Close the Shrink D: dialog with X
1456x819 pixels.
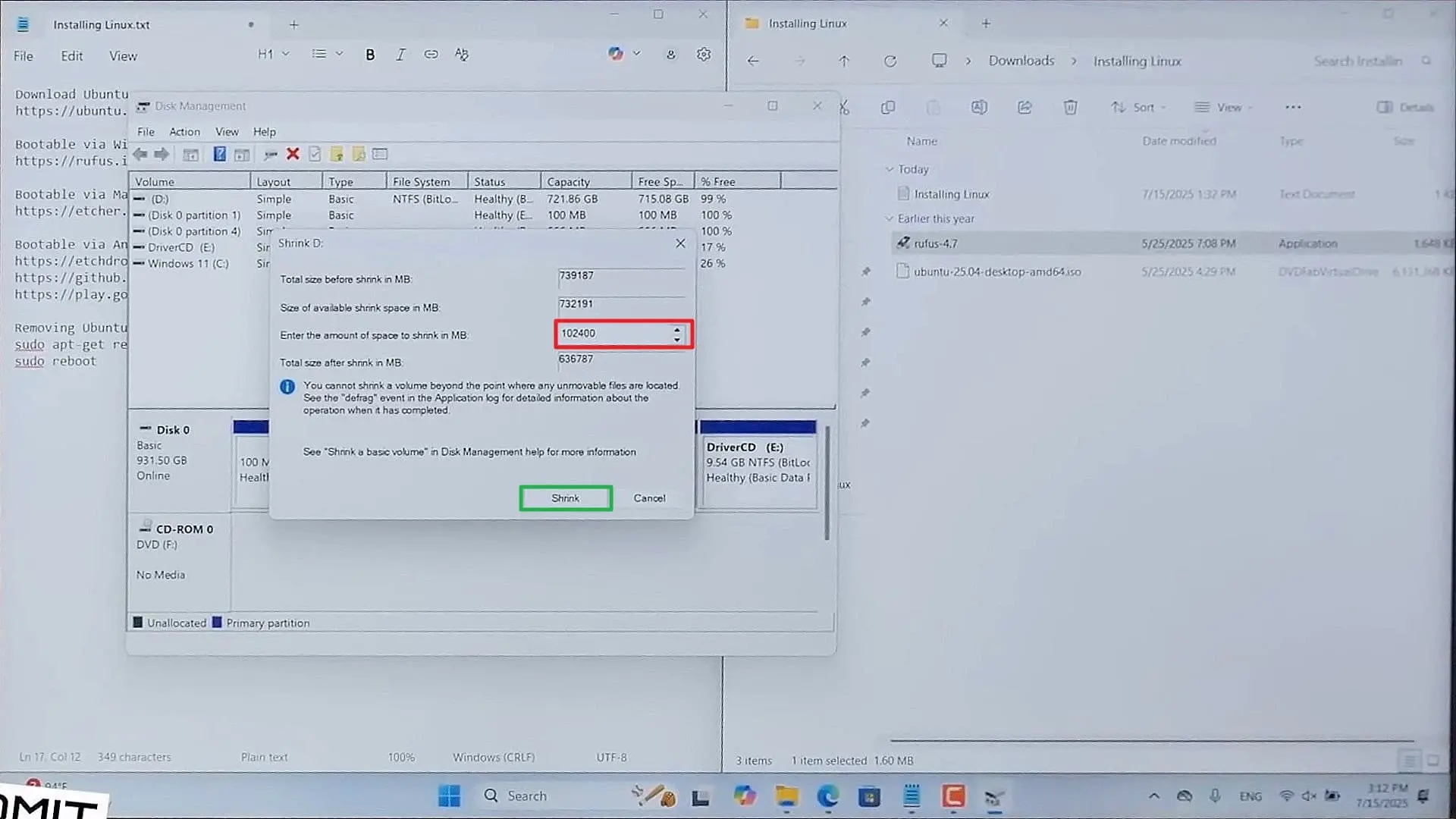(680, 243)
